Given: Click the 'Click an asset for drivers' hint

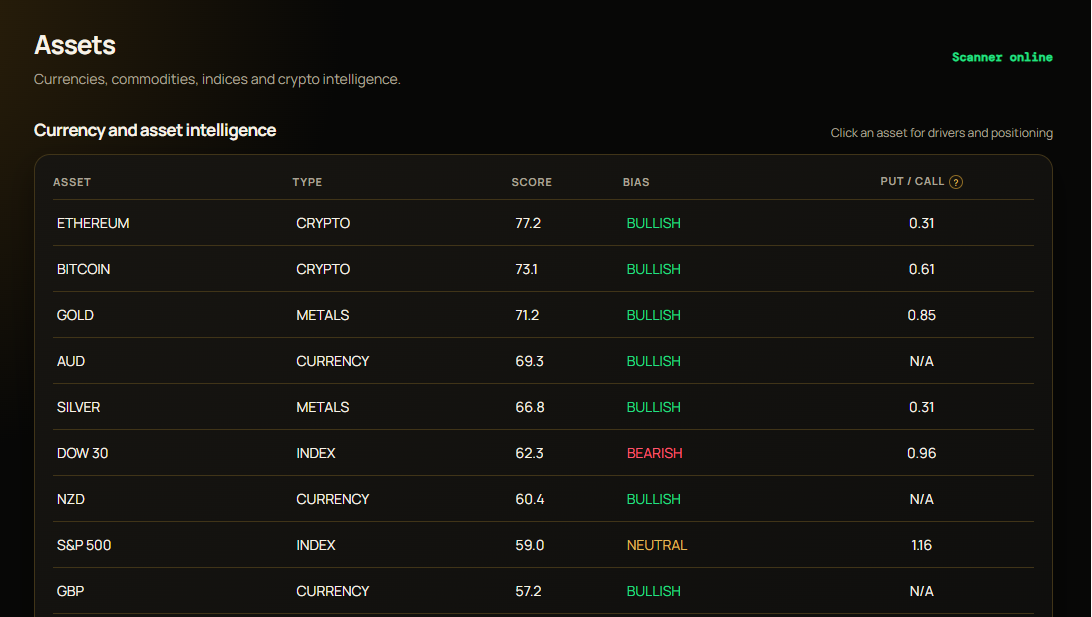Looking at the screenshot, I should pos(942,133).
